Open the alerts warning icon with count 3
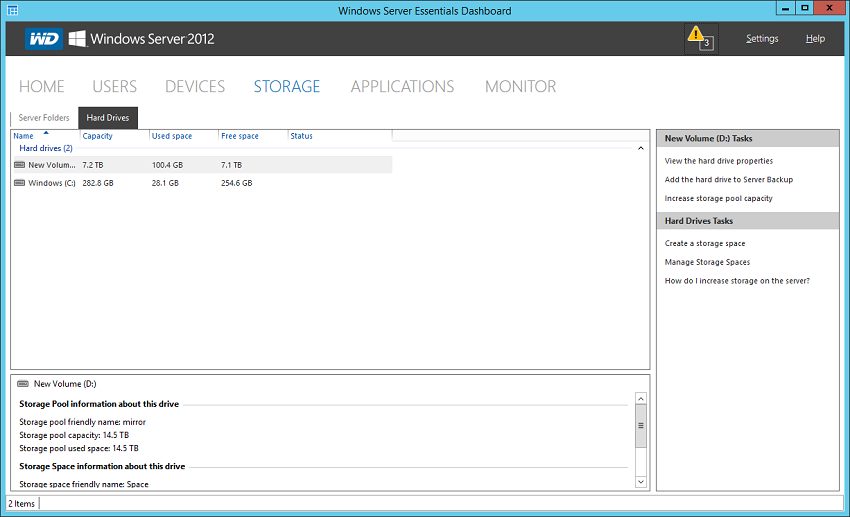 (x=701, y=38)
